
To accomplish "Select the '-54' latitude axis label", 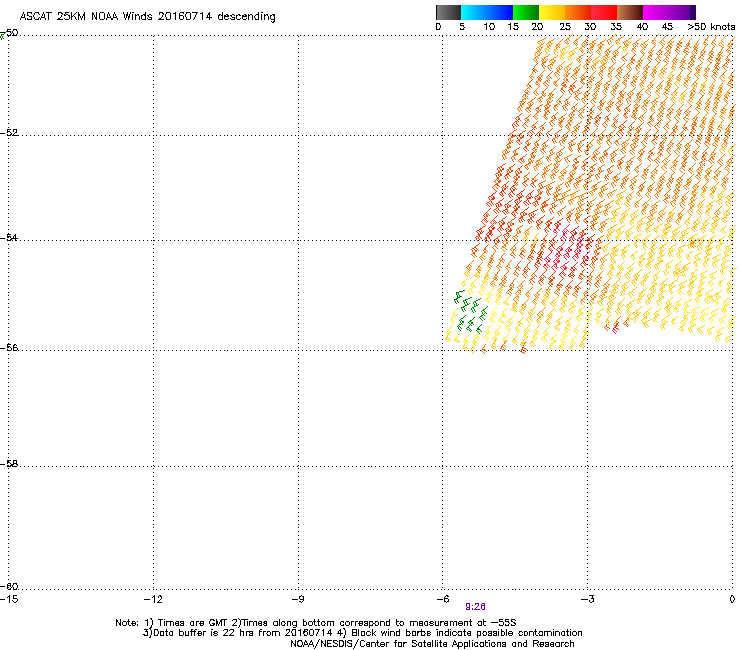I will point(9,237).
